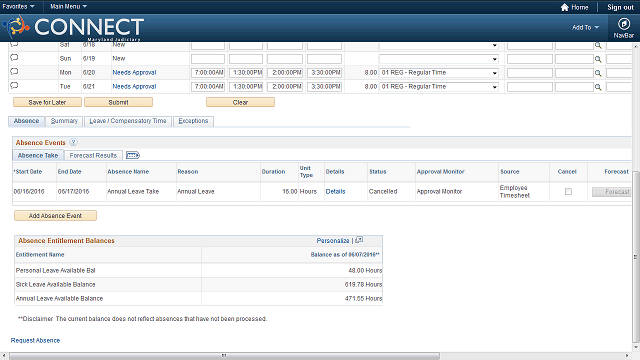This screenshot has height=360, width=640.
Task: Click the horizontal scrollbar right arrow
Action: [x=627, y=356]
